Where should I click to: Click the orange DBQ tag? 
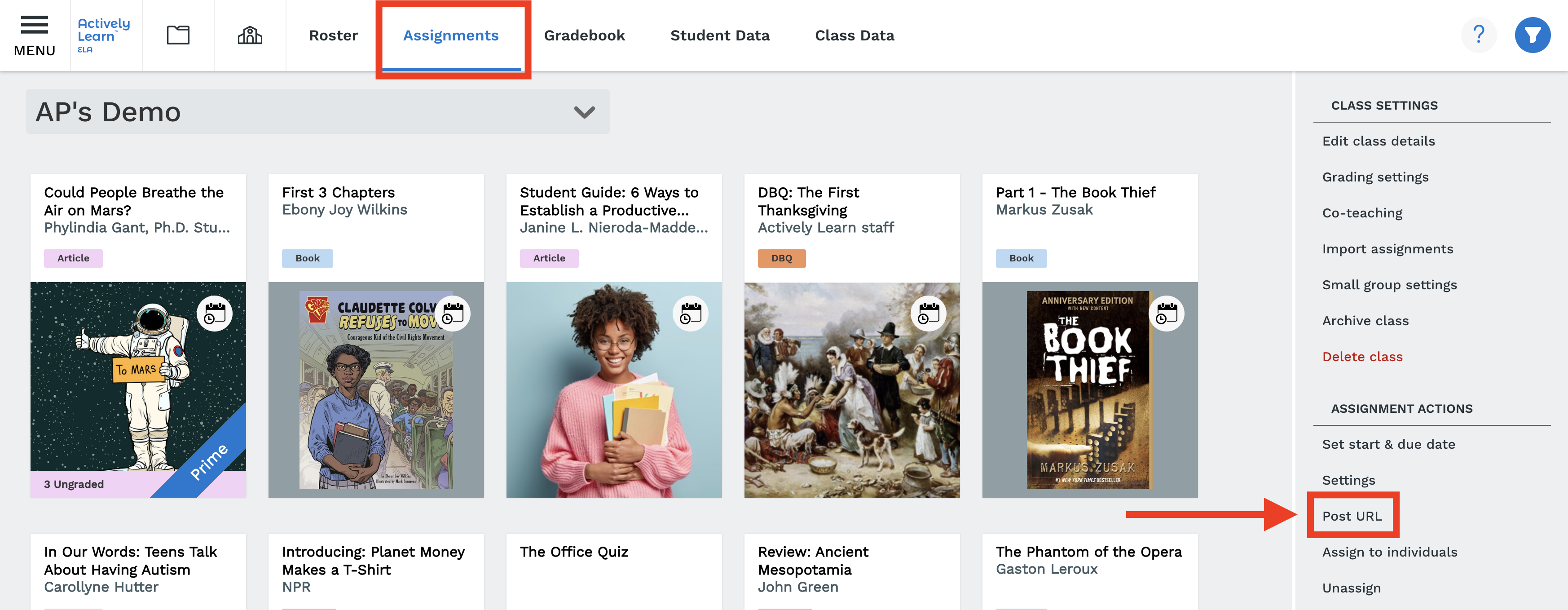(781, 257)
